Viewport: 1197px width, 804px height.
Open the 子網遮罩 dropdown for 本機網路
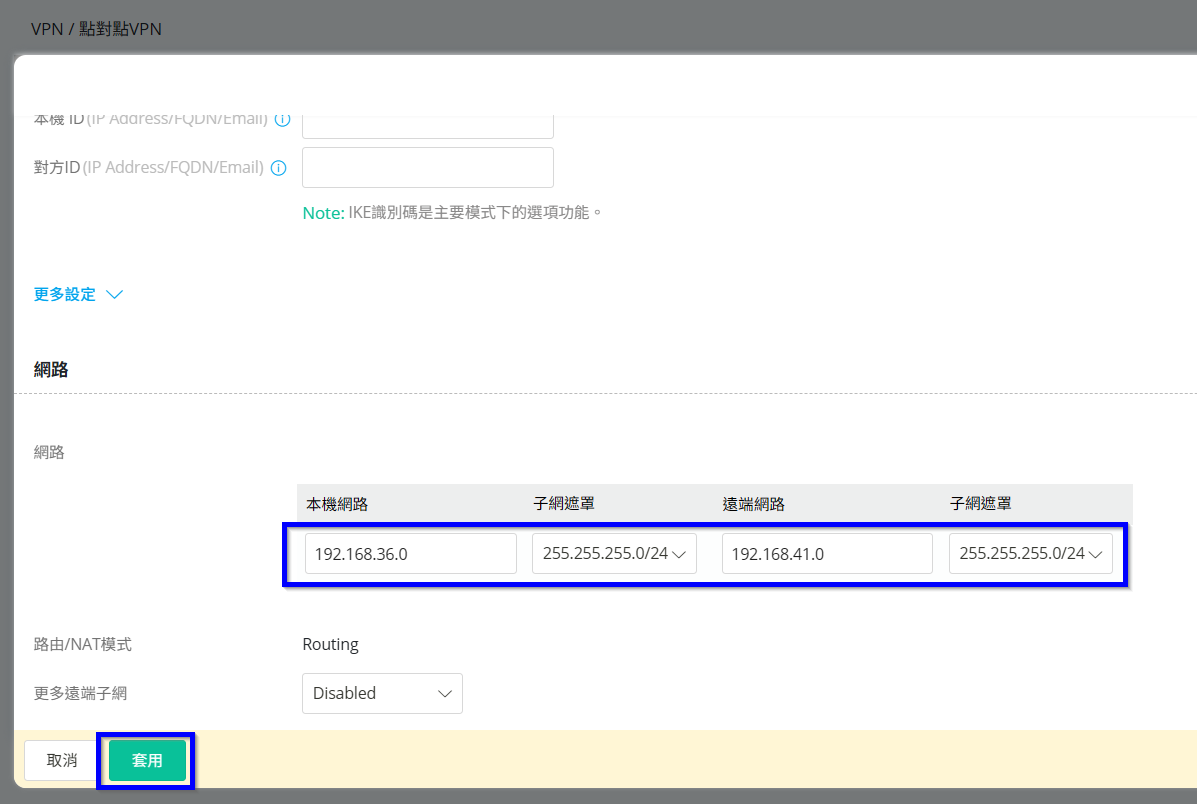click(x=613, y=553)
